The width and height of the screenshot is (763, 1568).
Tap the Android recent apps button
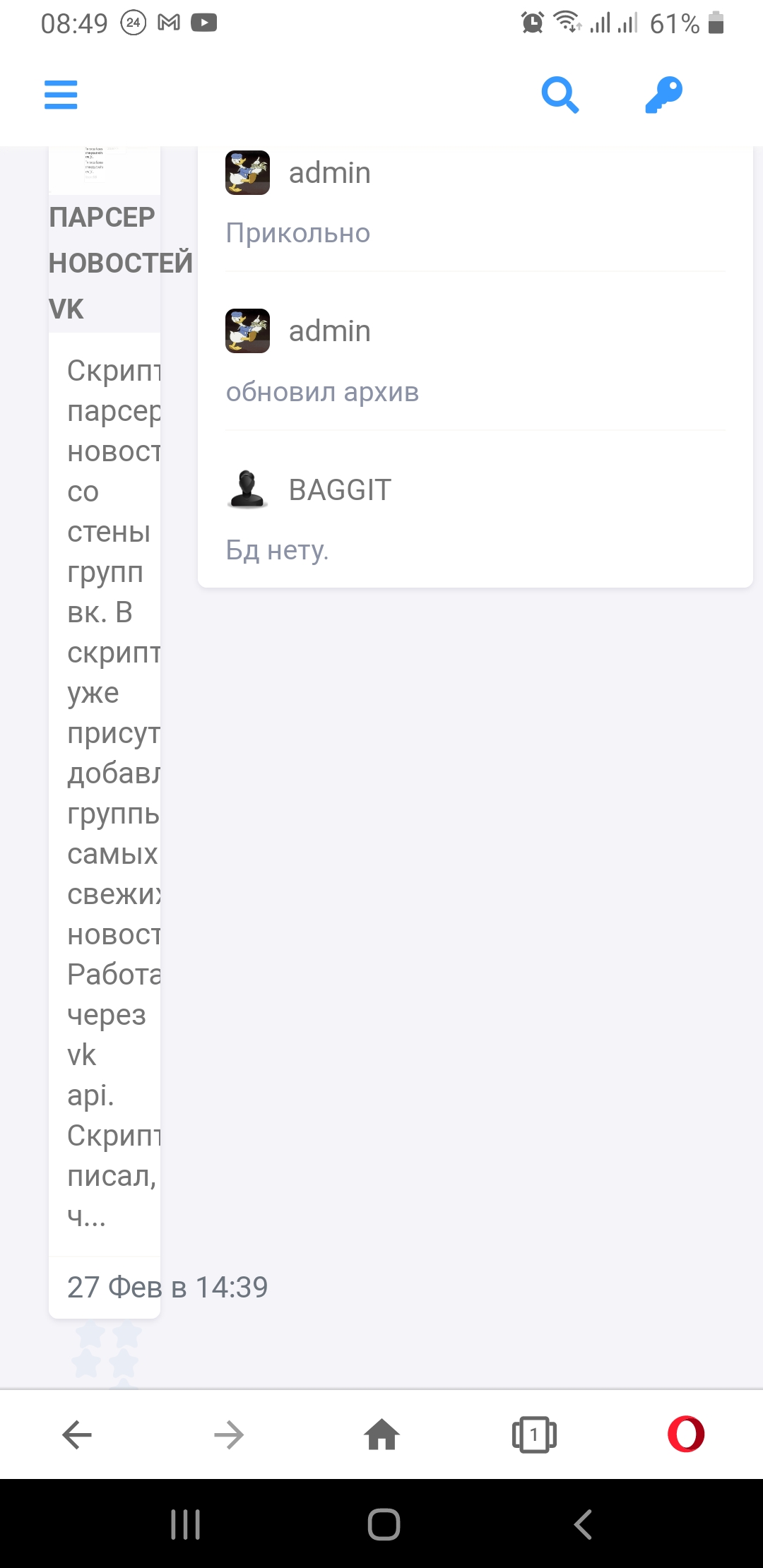click(x=186, y=1524)
